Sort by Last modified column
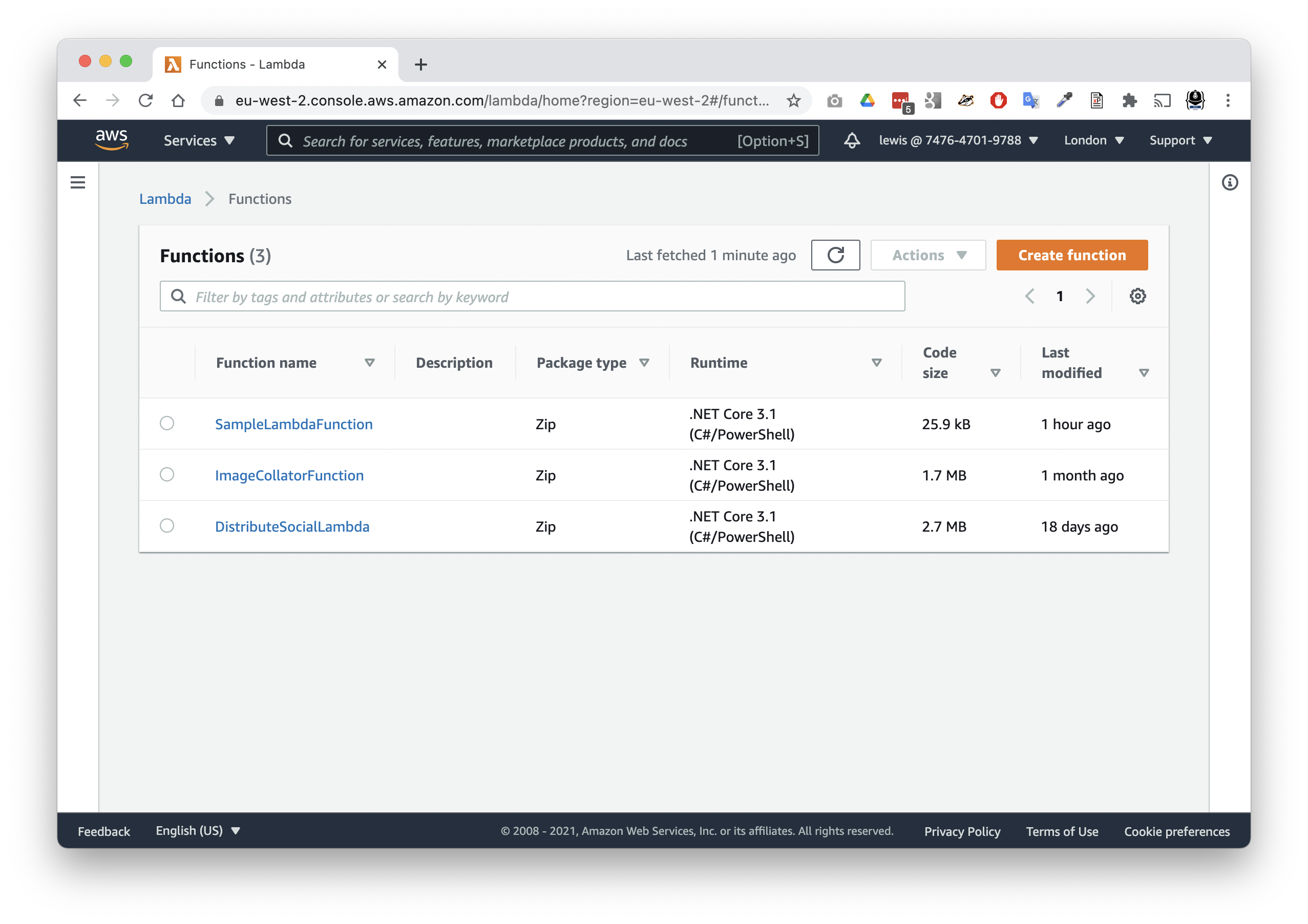 pos(1144,373)
